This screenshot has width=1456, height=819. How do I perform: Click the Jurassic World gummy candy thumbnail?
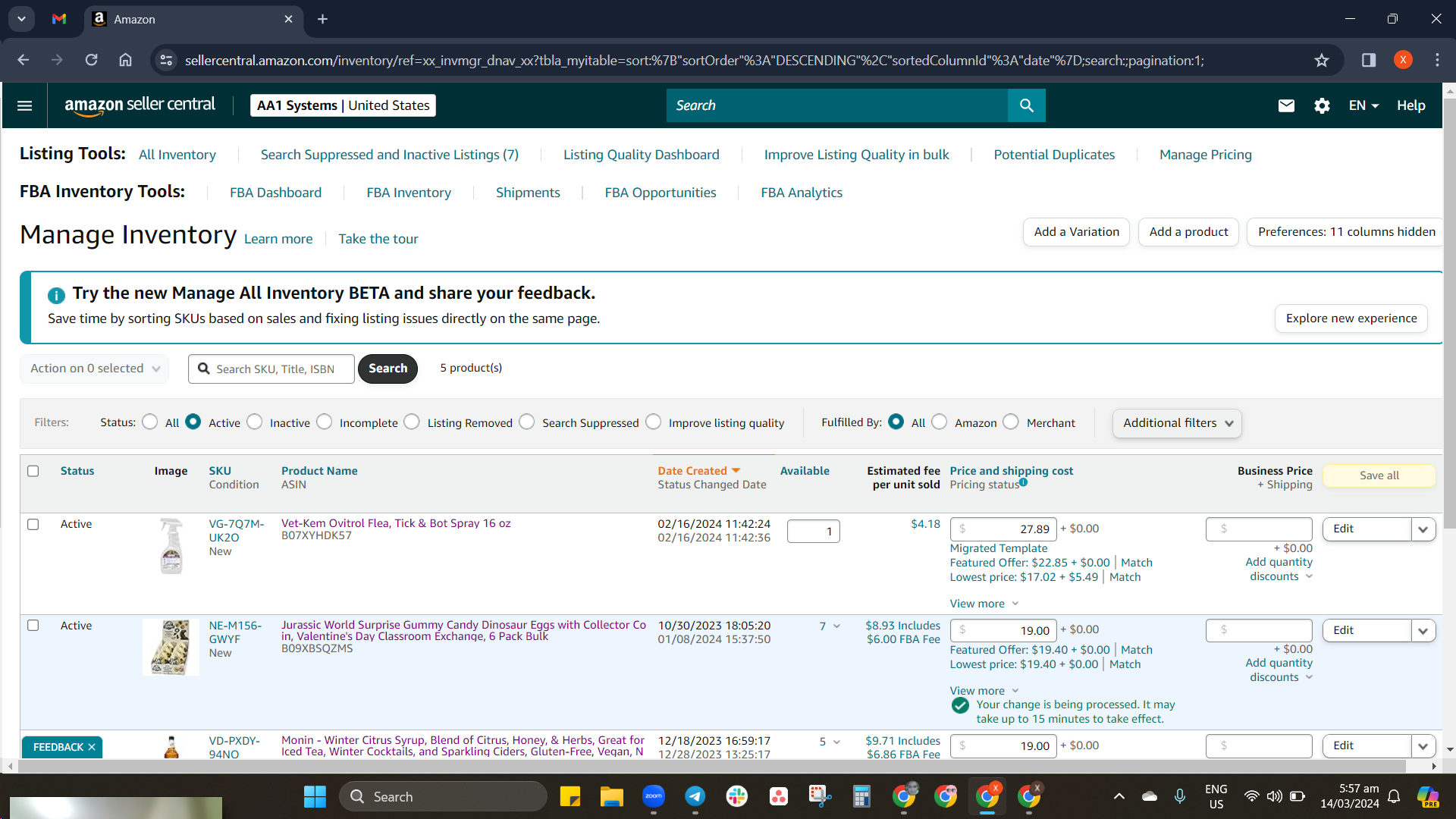pos(171,648)
